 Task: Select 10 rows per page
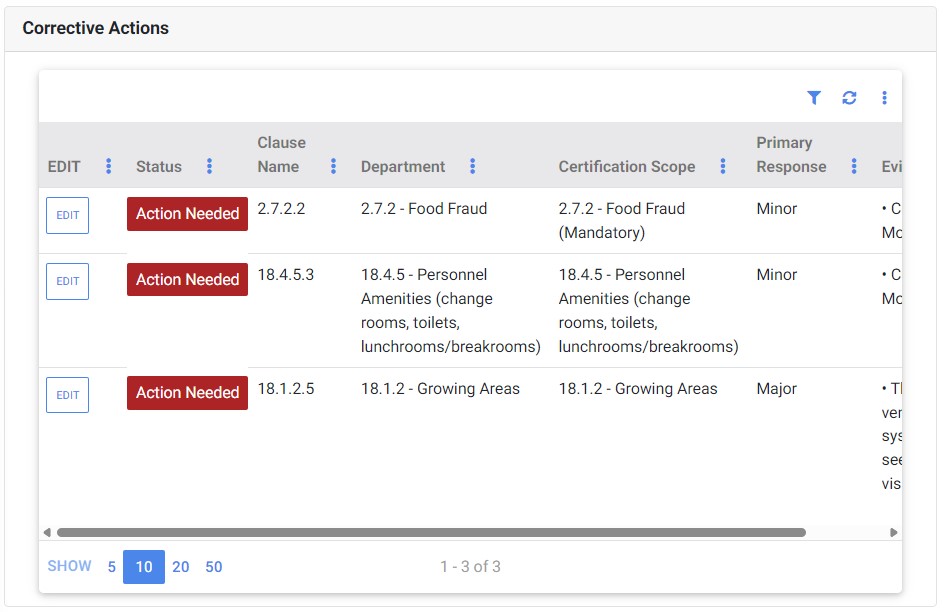tap(144, 567)
